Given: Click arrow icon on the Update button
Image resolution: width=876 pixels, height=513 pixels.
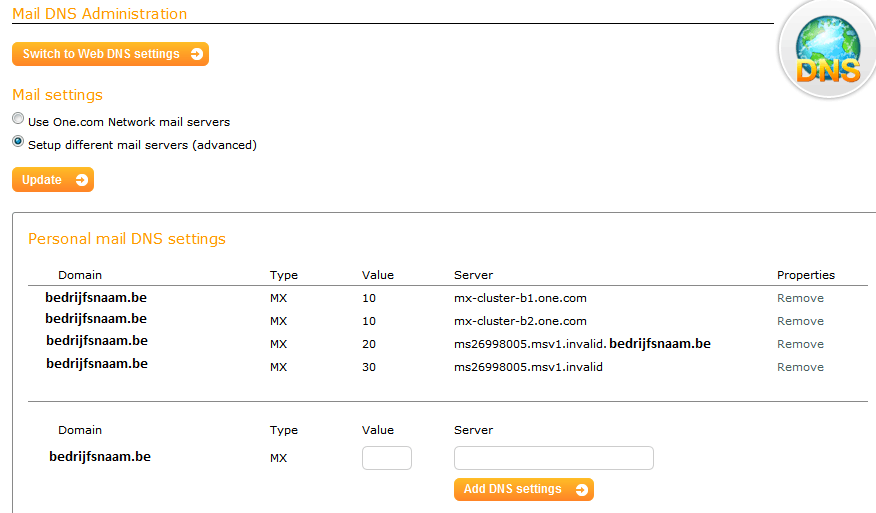Looking at the screenshot, I should (82, 180).
